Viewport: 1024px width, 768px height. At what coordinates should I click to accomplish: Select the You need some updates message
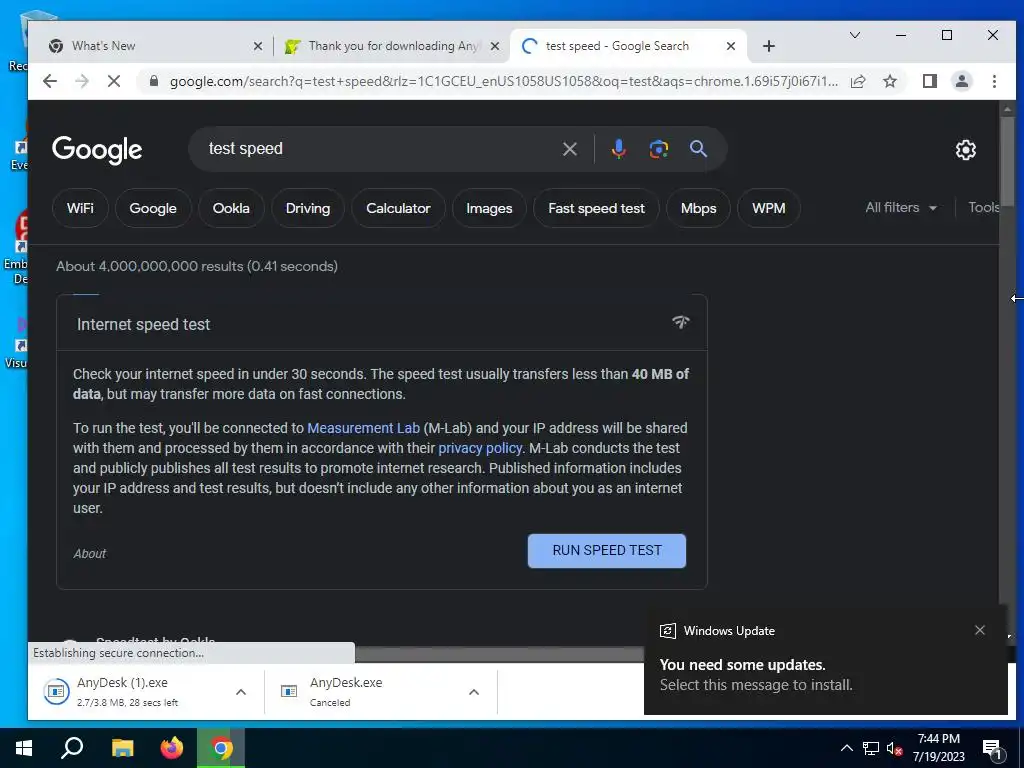tap(743, 665)
